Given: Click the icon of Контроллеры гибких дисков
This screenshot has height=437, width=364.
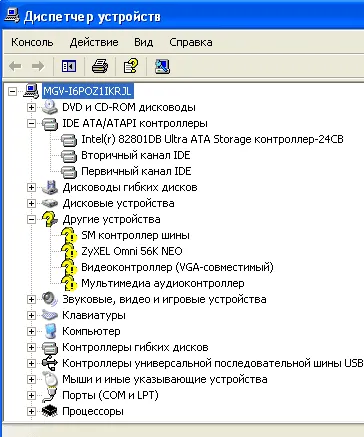Looking at the screenshot, I should click(x=50, y=348).
